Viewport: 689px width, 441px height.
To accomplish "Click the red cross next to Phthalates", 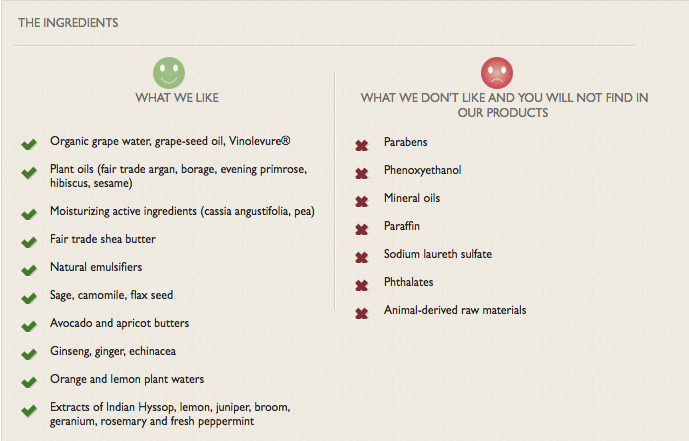I will pos(362,286).
